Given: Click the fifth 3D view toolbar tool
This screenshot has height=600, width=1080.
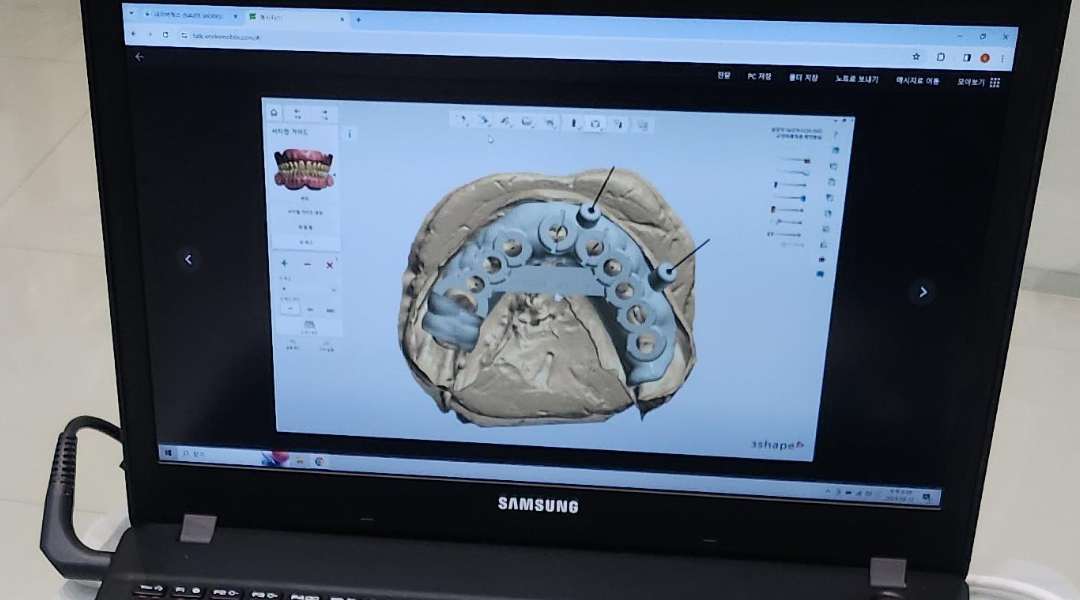Looking at the screenshot, I should click(x=550, y=123).
